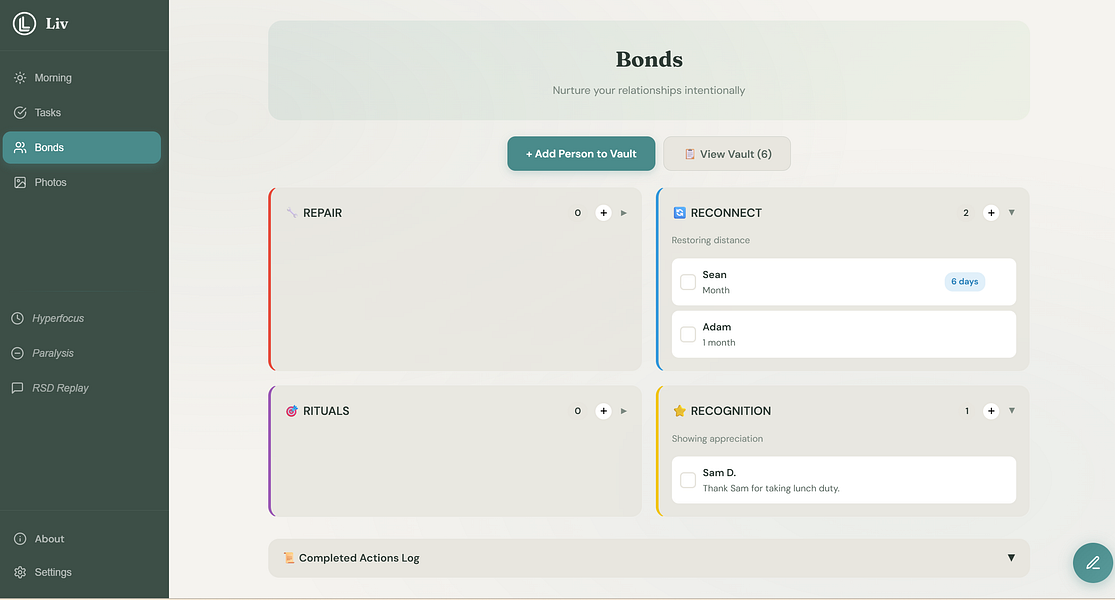
Task: Collapse the Reconnect section arrow
Action: (1012, 213)
